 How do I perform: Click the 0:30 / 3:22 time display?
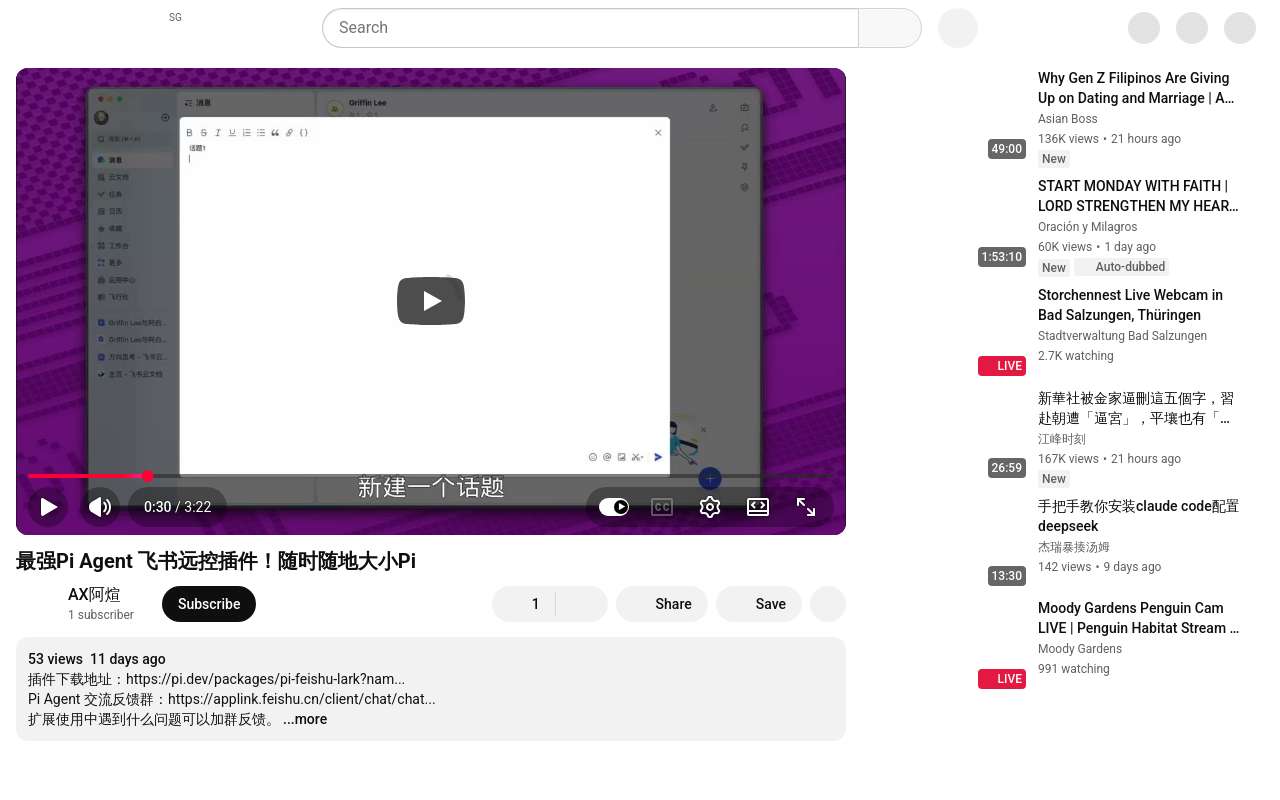coord(177,507)
